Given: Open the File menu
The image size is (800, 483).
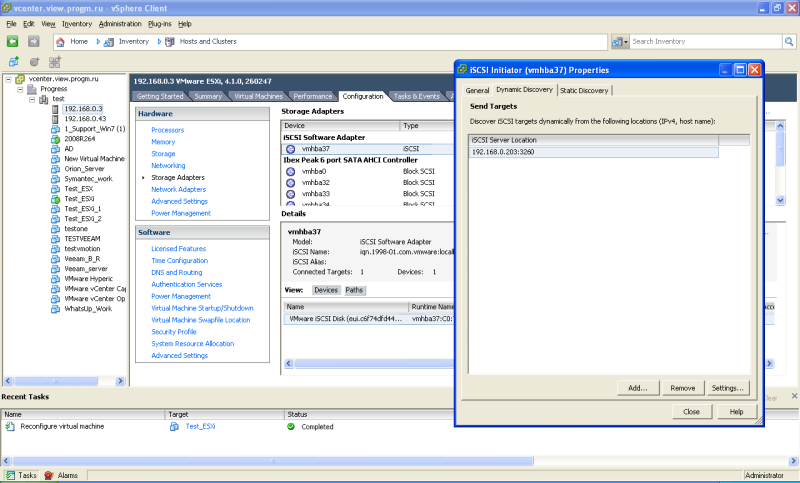Looking at the screenshot, I should click(12, 24).
